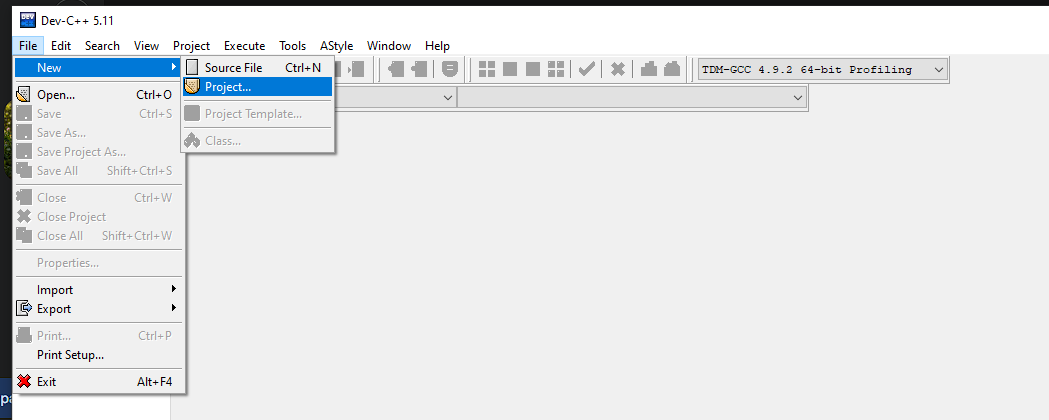Close the File menu via File header
Image resolution: width=1049 pixels, height=420 pixels.
28,46
